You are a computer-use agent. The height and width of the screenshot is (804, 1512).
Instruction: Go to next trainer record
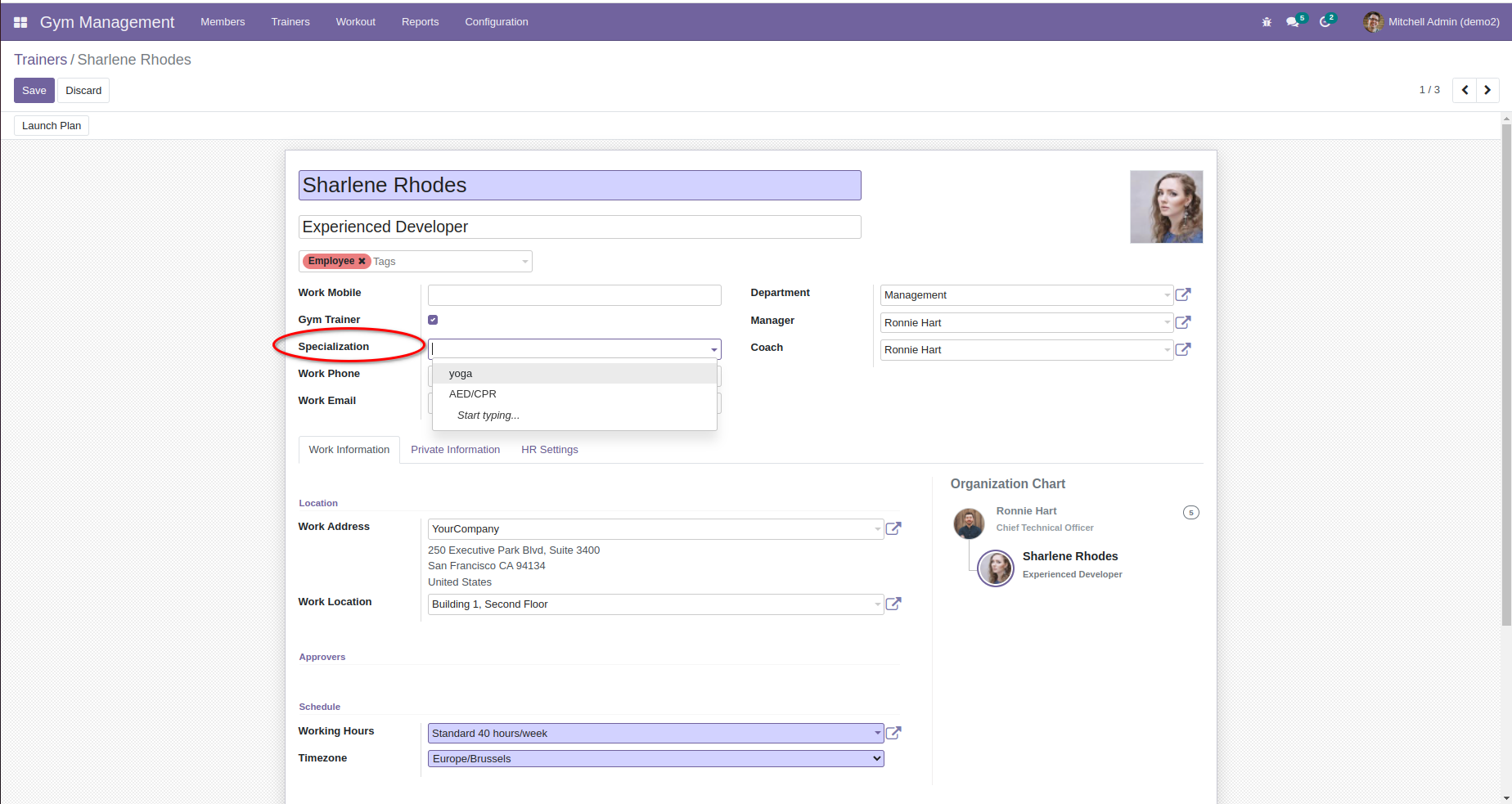click(x=1487, y=90)
